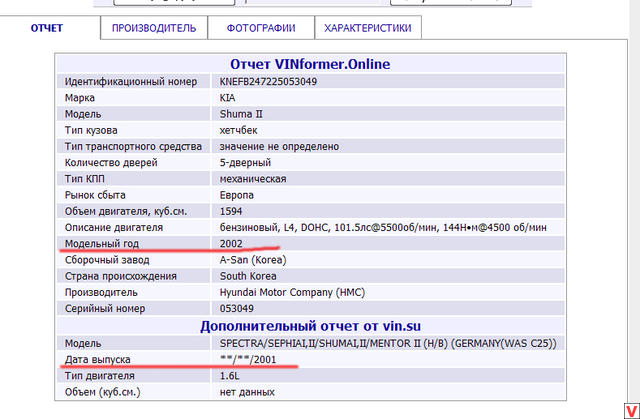Switch to the ФОТОГРАФИИ tab
Image resolution: width=640 pixels, height=419 pixels.
click(x=261, y=28)
